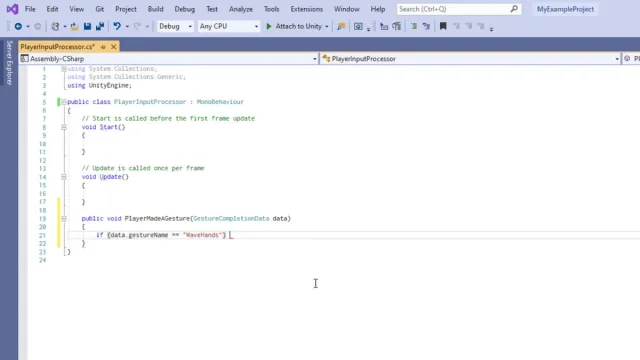The image size is (640, 360).
Task: Click the previous bookmark icon
Action: point(456,27)
